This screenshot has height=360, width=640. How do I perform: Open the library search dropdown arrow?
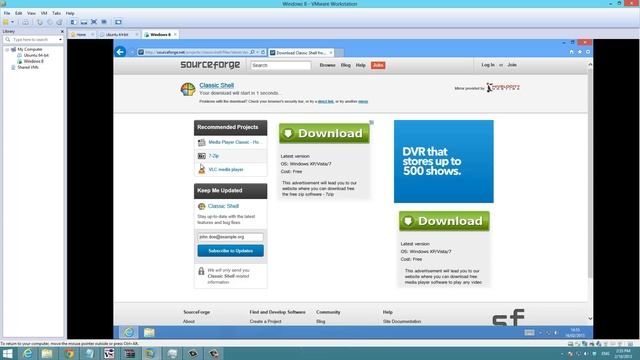pyautogui.click(x=60, y=40)
